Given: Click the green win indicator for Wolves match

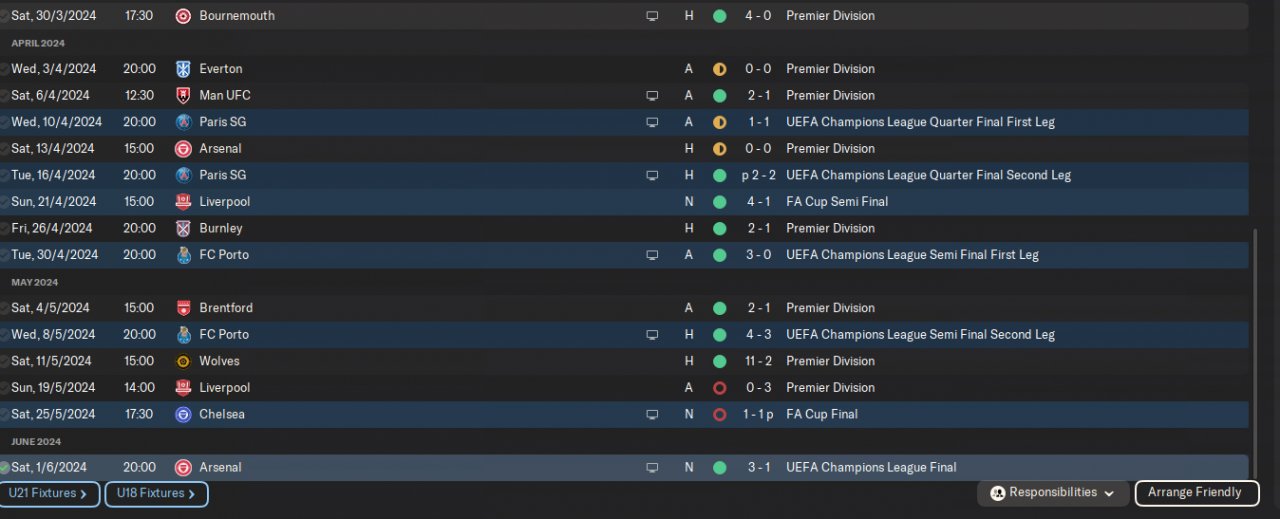Looking at the screenshot, I should click(x=719, y=361).
